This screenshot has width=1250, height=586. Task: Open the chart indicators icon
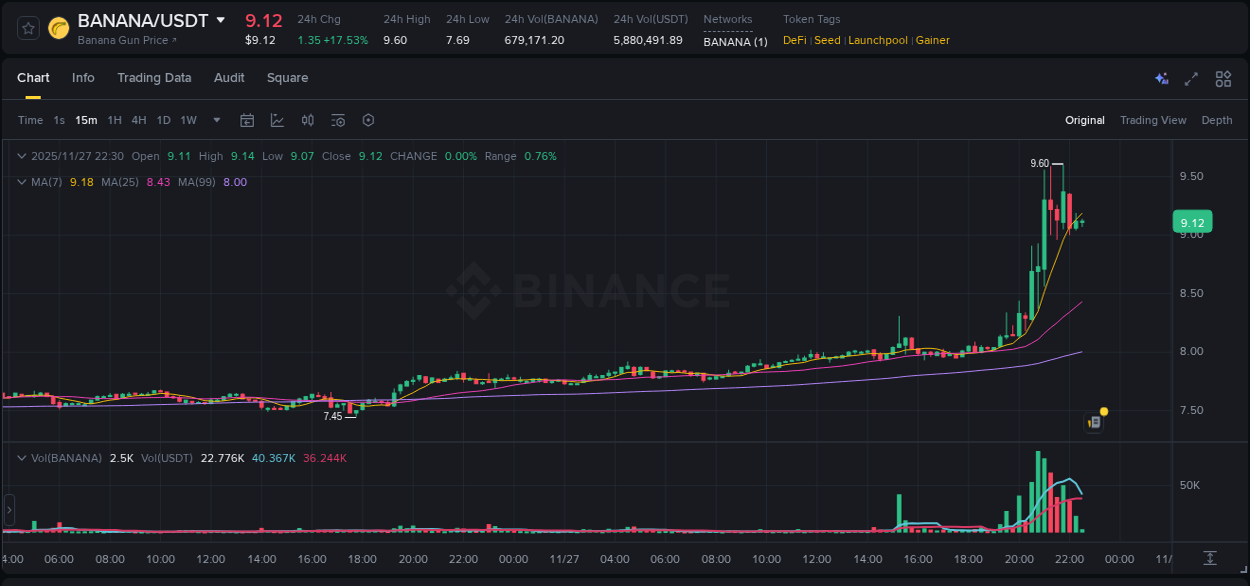coord(338,120)
